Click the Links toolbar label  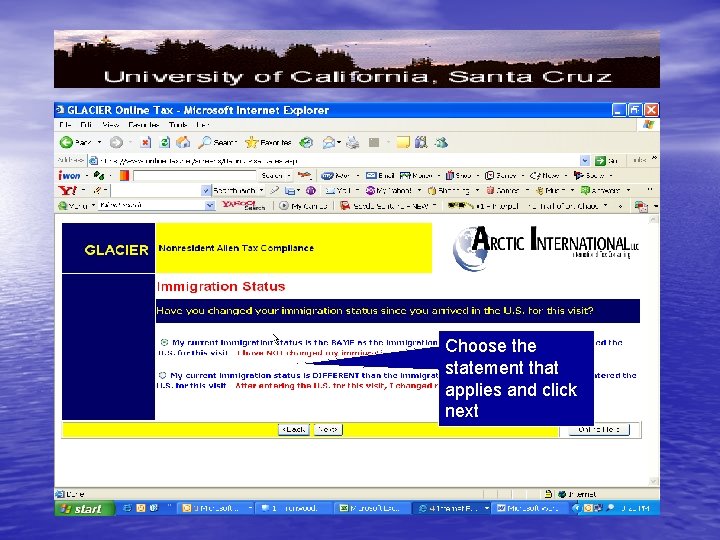pyautogui.click(x=639, y=160)
